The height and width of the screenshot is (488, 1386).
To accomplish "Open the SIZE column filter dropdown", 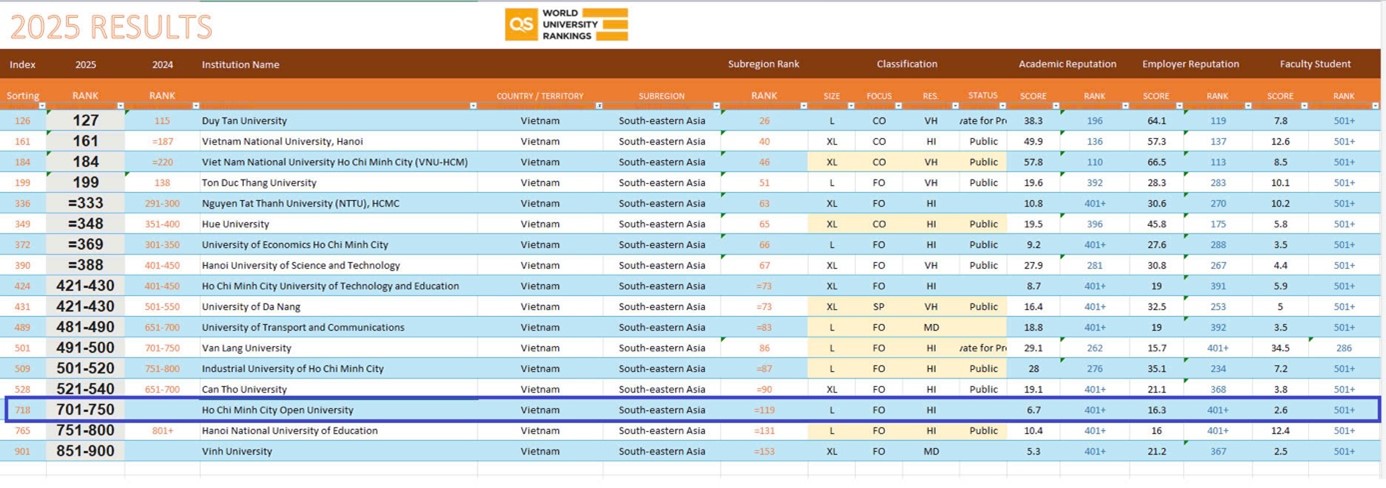I will 849,105.
